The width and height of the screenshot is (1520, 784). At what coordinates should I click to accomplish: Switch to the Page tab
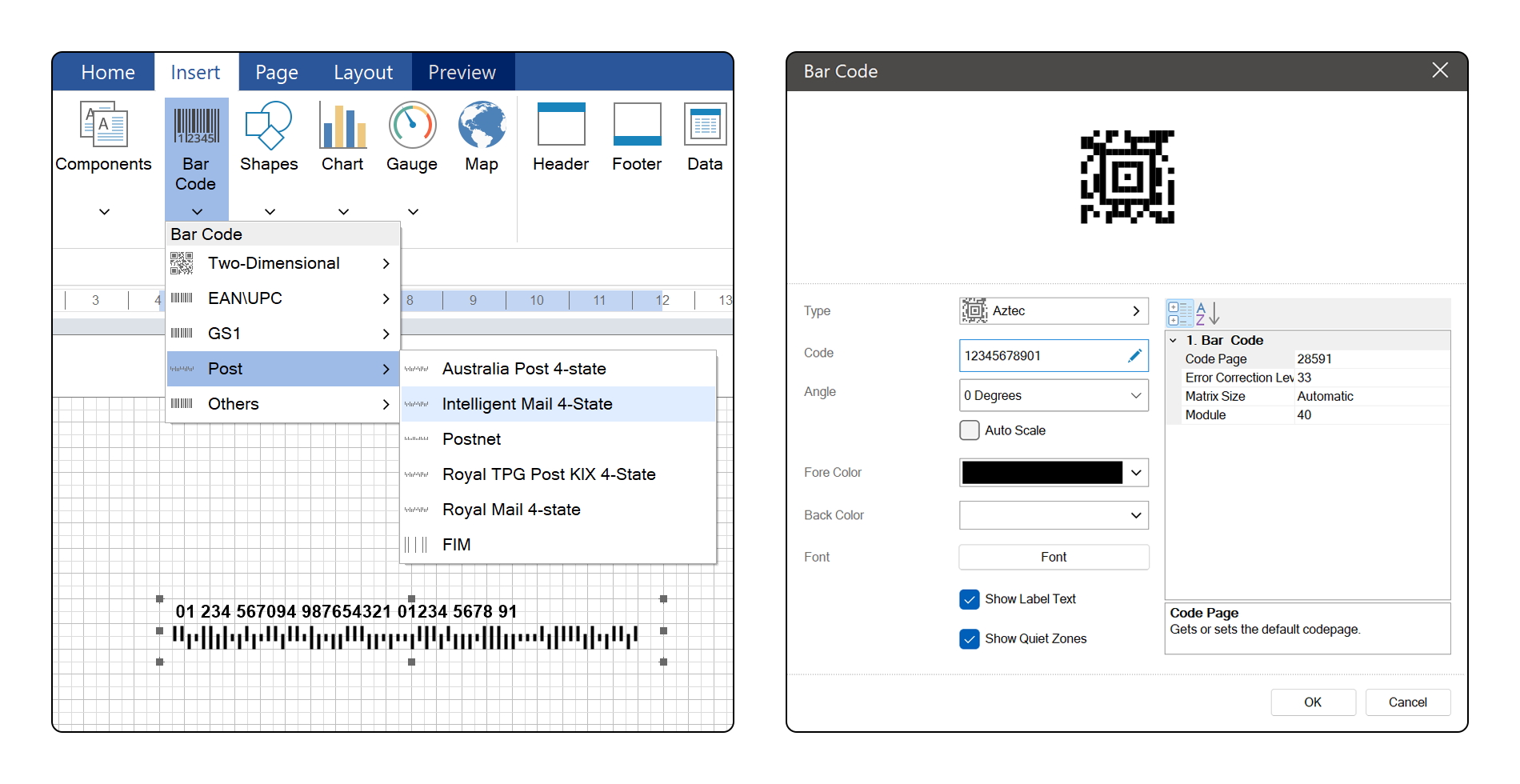(277, 73)
